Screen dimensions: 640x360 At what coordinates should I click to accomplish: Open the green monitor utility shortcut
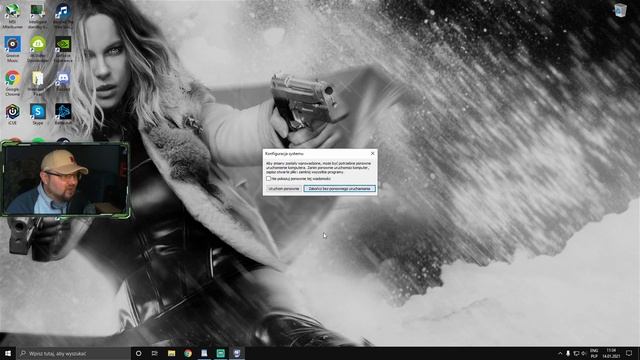38,16
